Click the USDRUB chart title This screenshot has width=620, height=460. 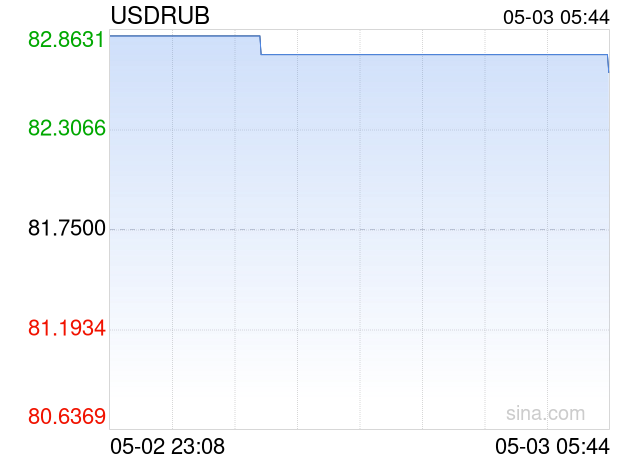point(160,16)
